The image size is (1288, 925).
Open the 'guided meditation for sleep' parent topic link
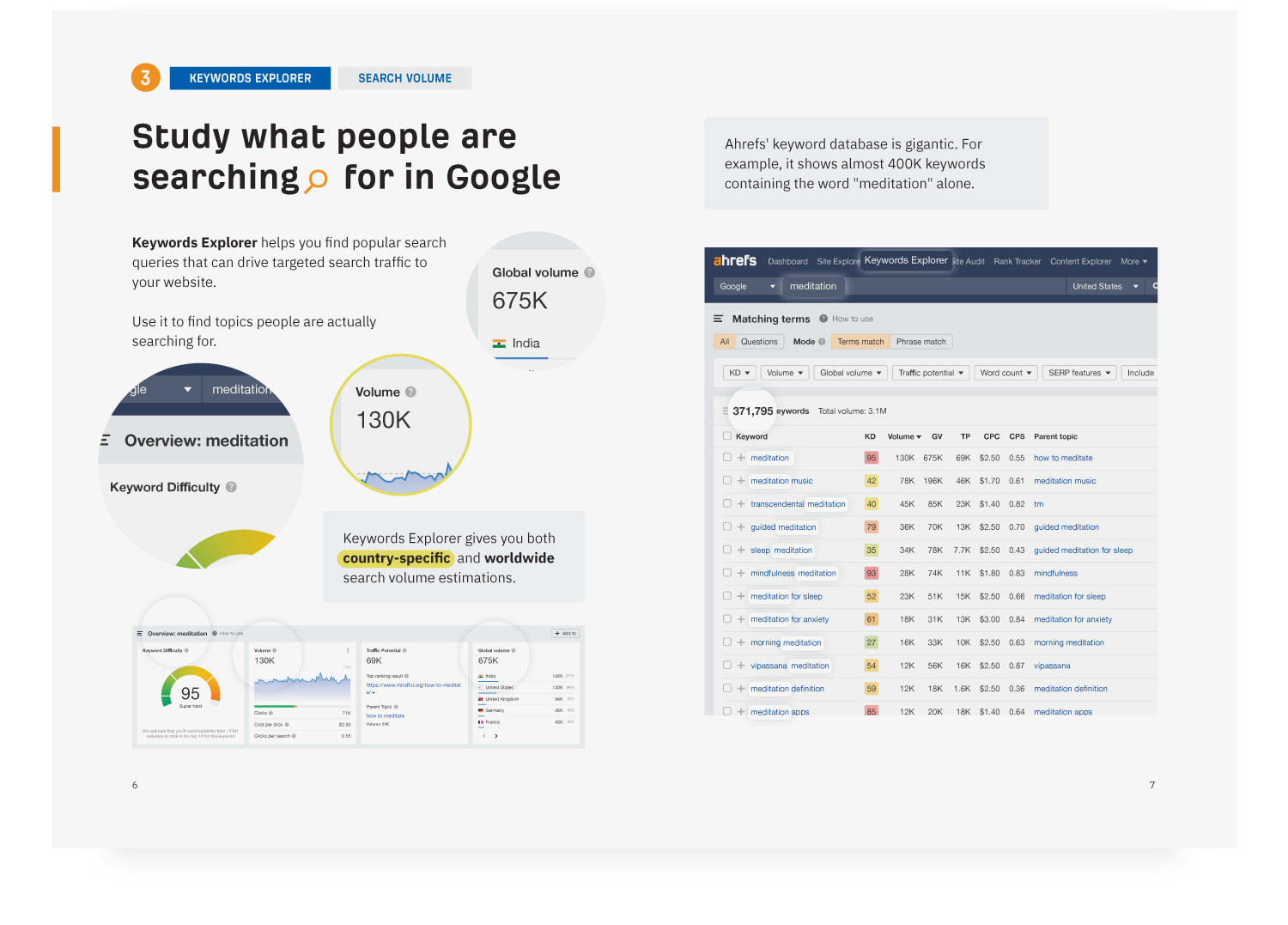tap(1083, 551)
